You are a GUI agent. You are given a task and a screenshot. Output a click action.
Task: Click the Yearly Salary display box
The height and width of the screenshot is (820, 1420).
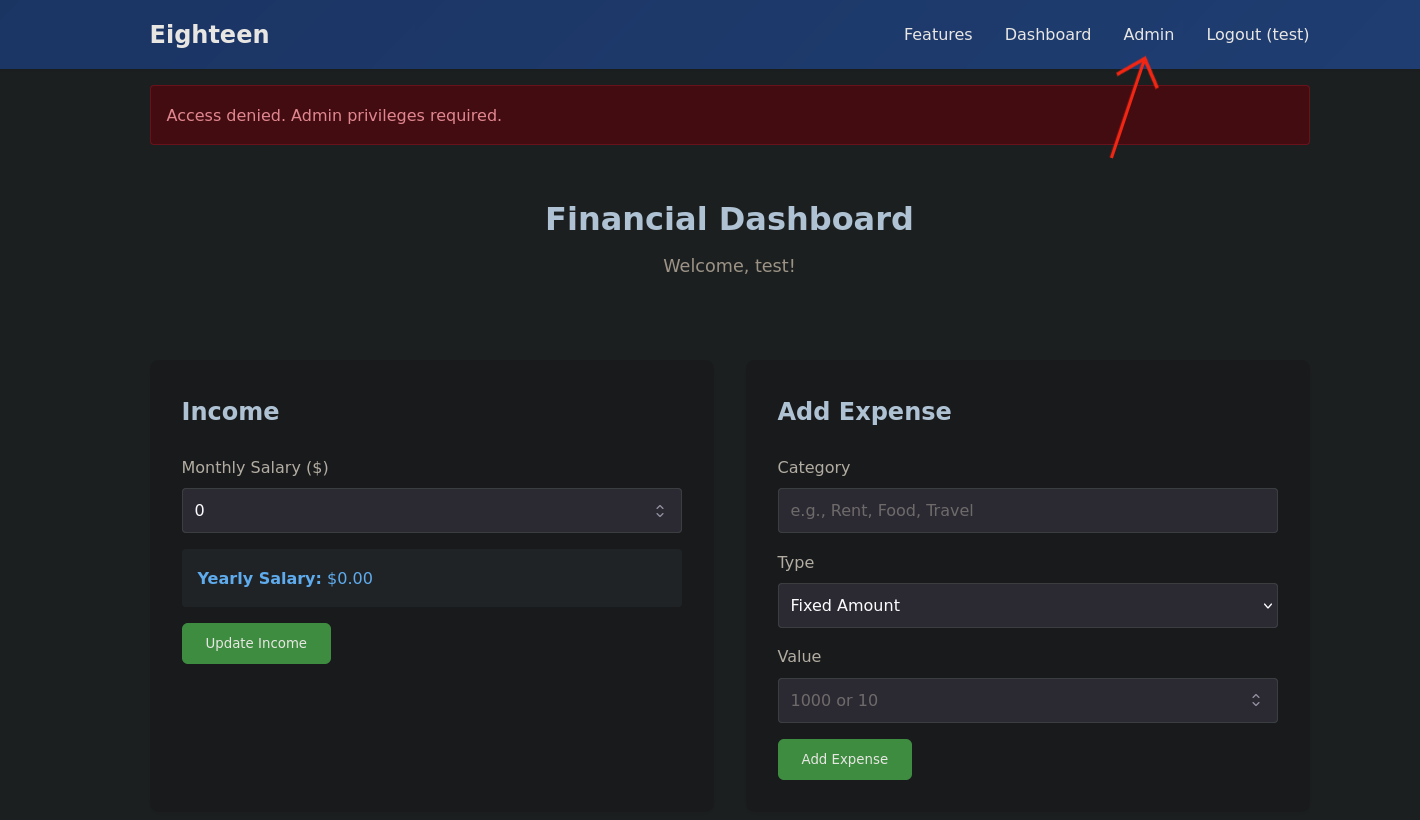431,578
